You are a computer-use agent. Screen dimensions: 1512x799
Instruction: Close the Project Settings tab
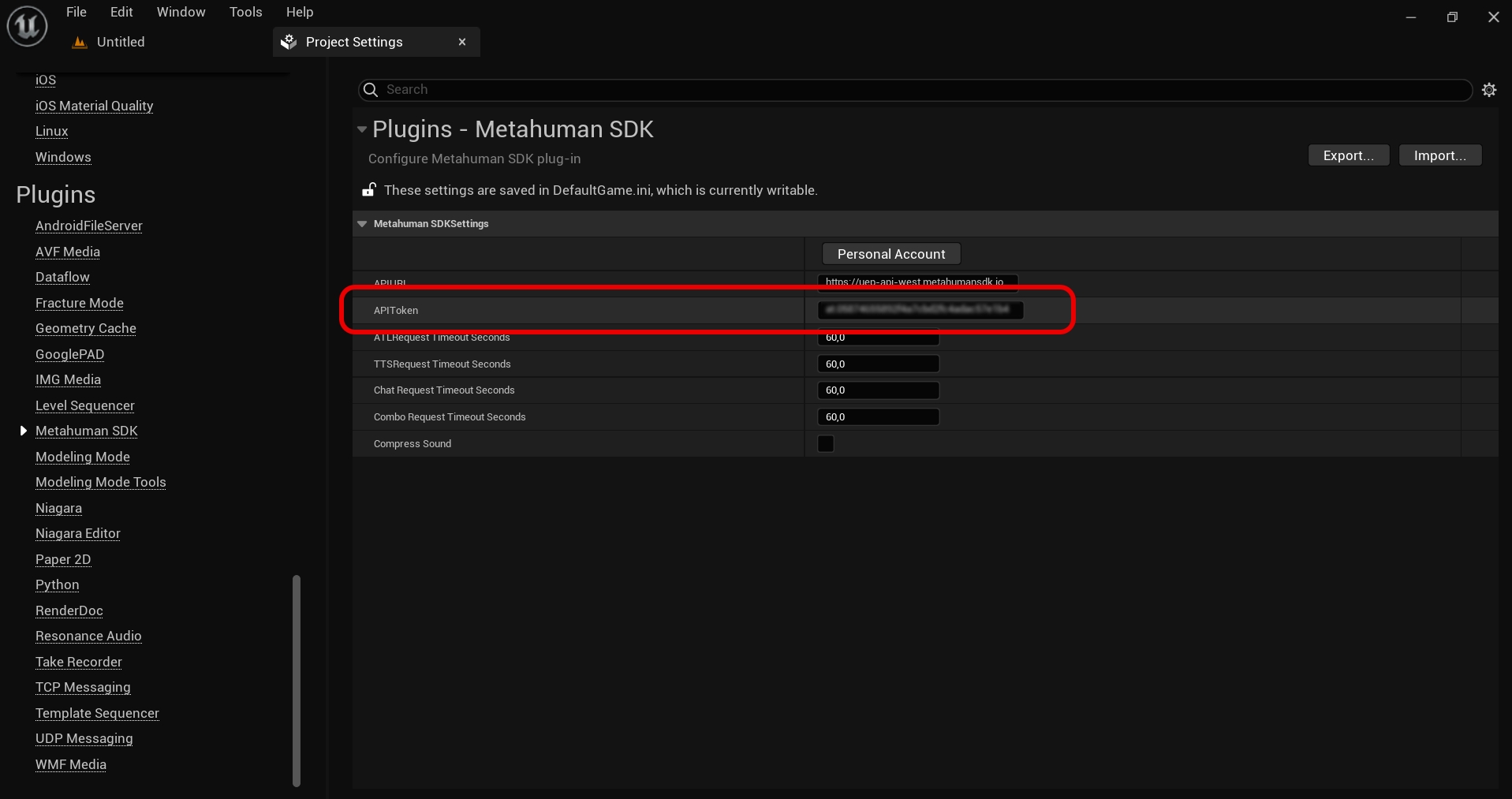coord(462,42)
